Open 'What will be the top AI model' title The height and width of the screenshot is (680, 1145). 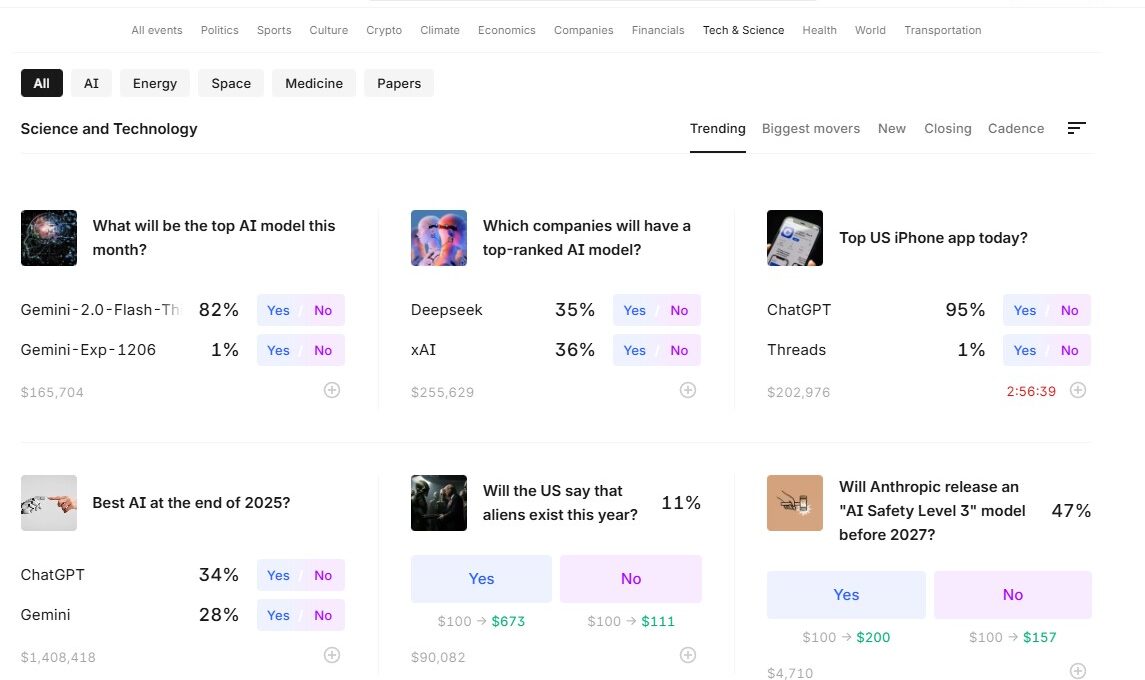tap(214, 238)
